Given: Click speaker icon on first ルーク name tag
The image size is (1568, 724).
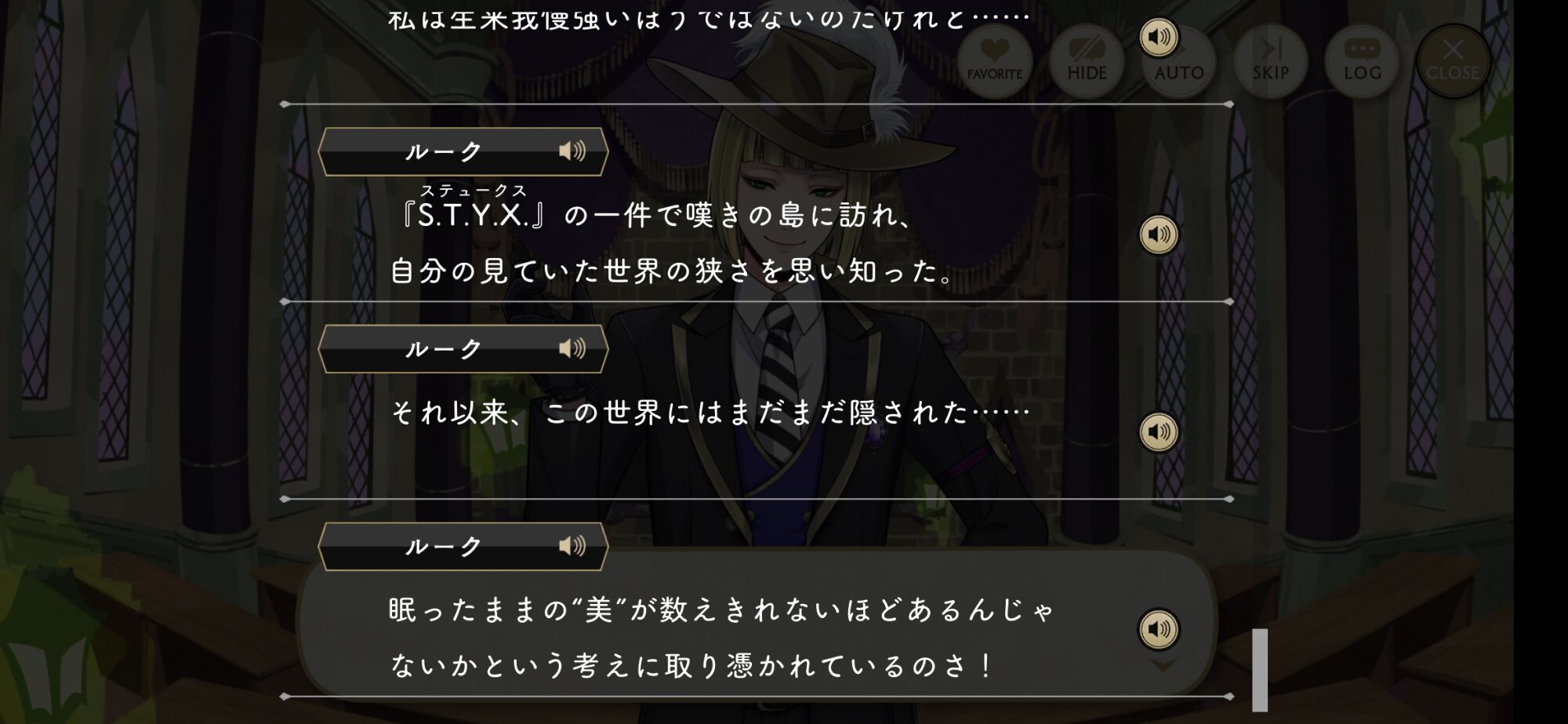Looking at the screenshot, I should 572,151.
